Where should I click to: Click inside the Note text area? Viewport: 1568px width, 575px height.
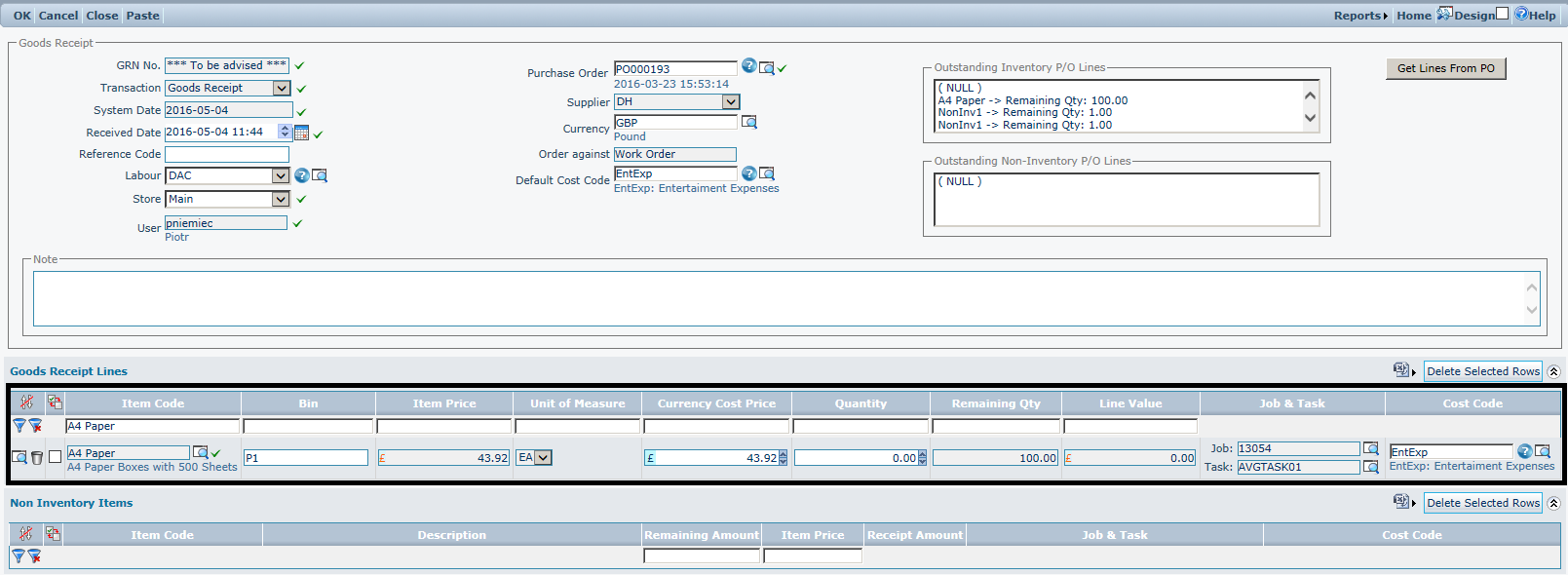(780, 298)
